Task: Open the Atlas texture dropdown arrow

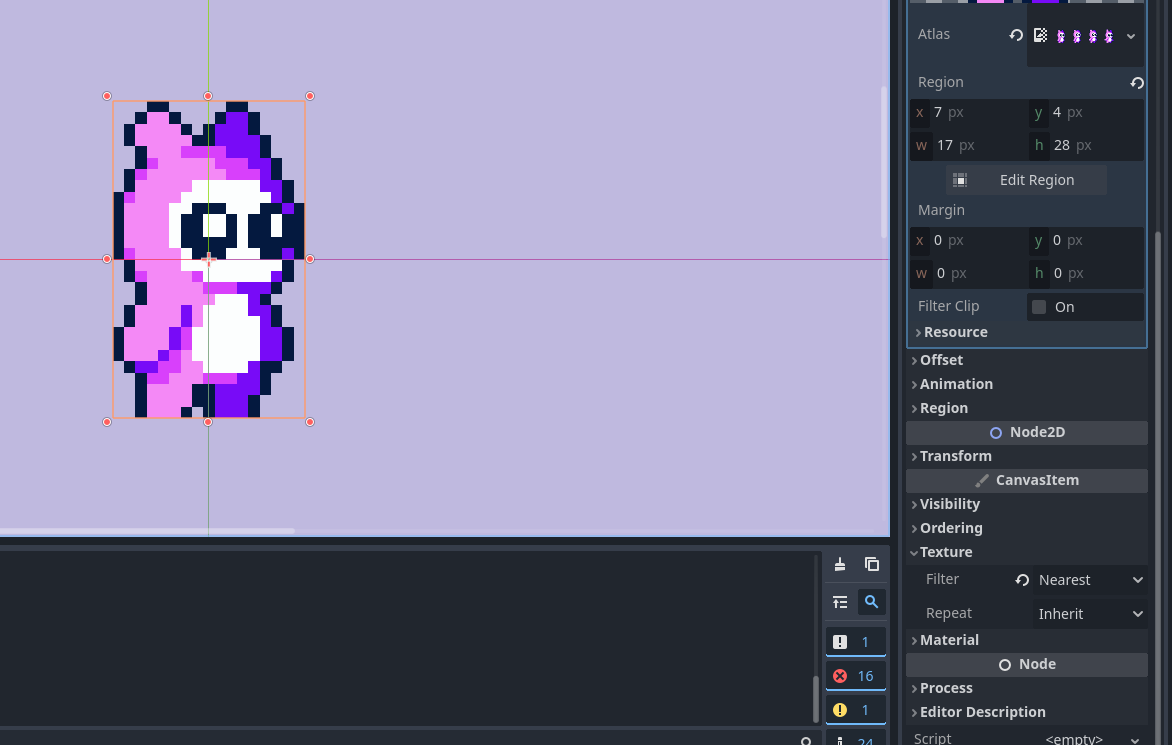Action: [1131, 36]
